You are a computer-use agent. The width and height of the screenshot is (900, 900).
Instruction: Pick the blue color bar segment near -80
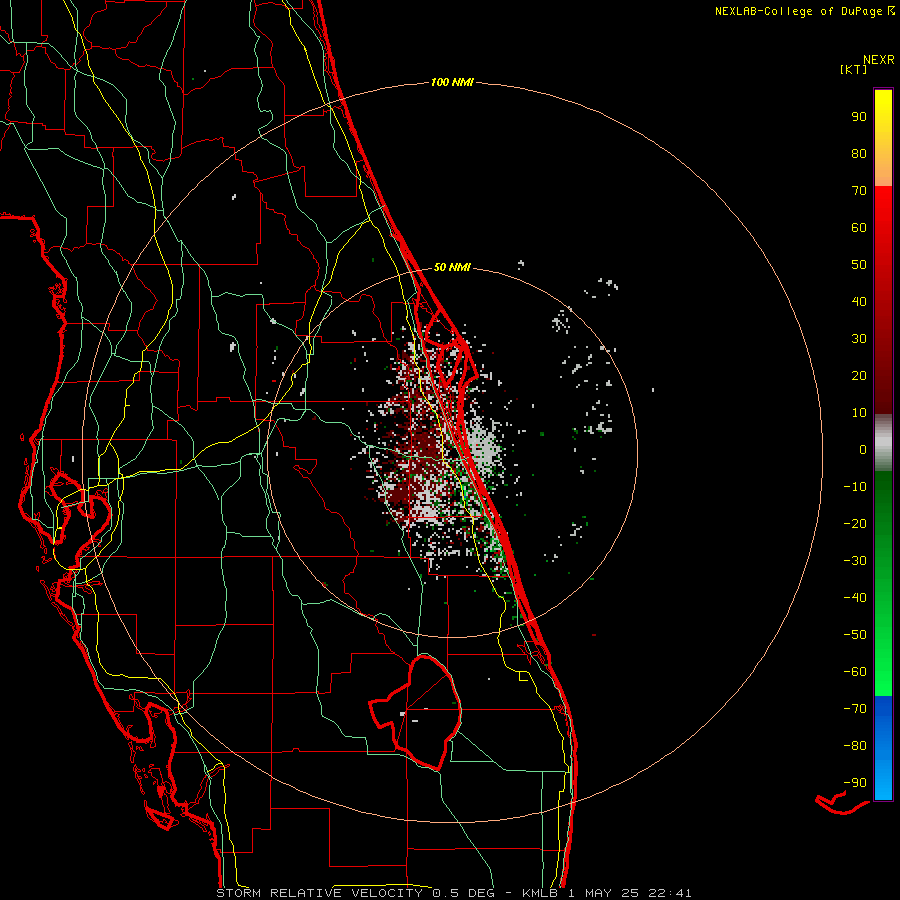pyautogui.click(x=883, y=747)
